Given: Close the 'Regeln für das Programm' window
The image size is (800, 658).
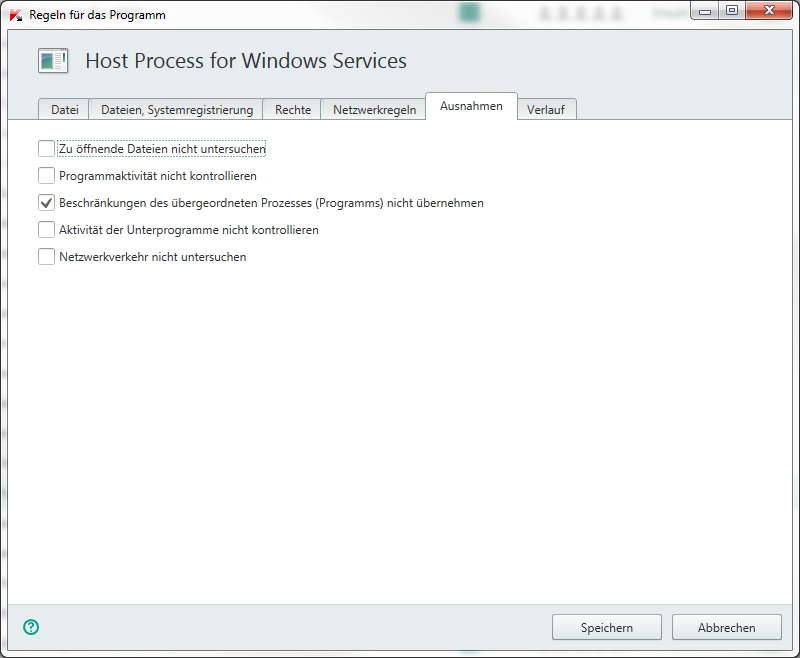Looking at the screenshot, I should click(x=769, y=10).
